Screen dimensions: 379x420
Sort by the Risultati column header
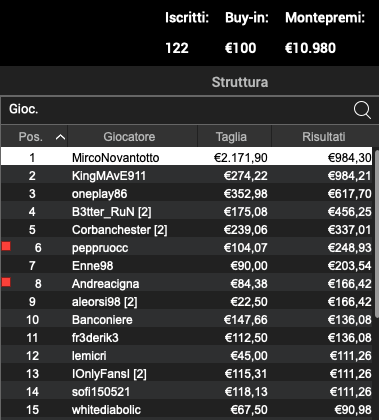click(x=323, y=136)
